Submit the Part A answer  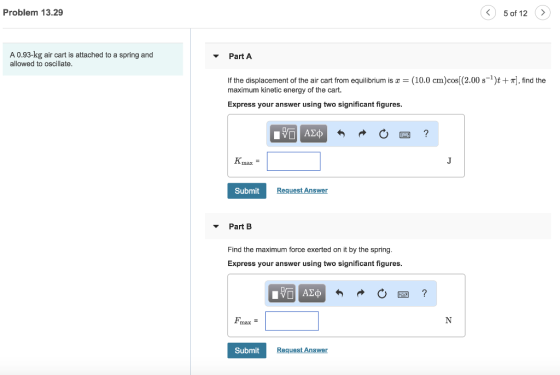point(247,191)
